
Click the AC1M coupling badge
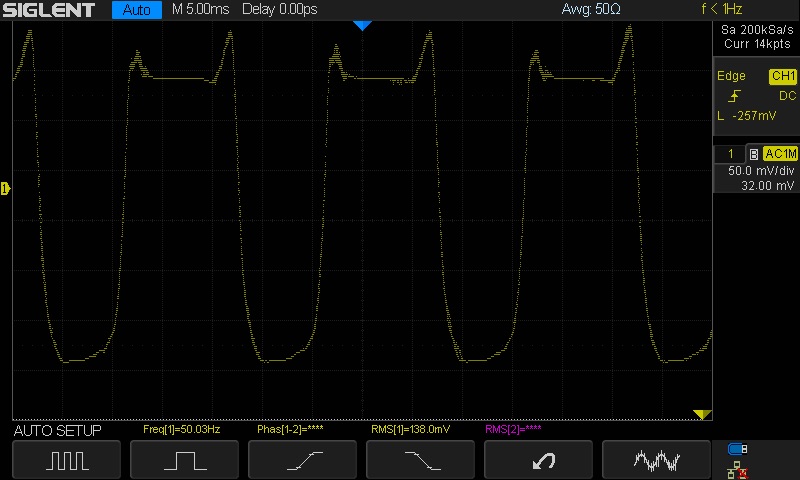[780, 154]
